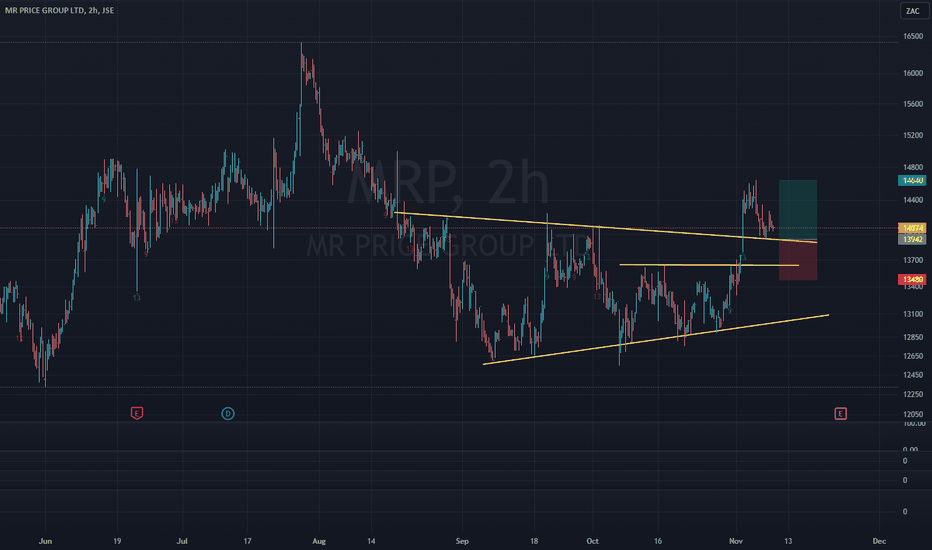Click the 16000 price axis label
This screenshot has height=550, width=932.
click(x=913, y=73)
